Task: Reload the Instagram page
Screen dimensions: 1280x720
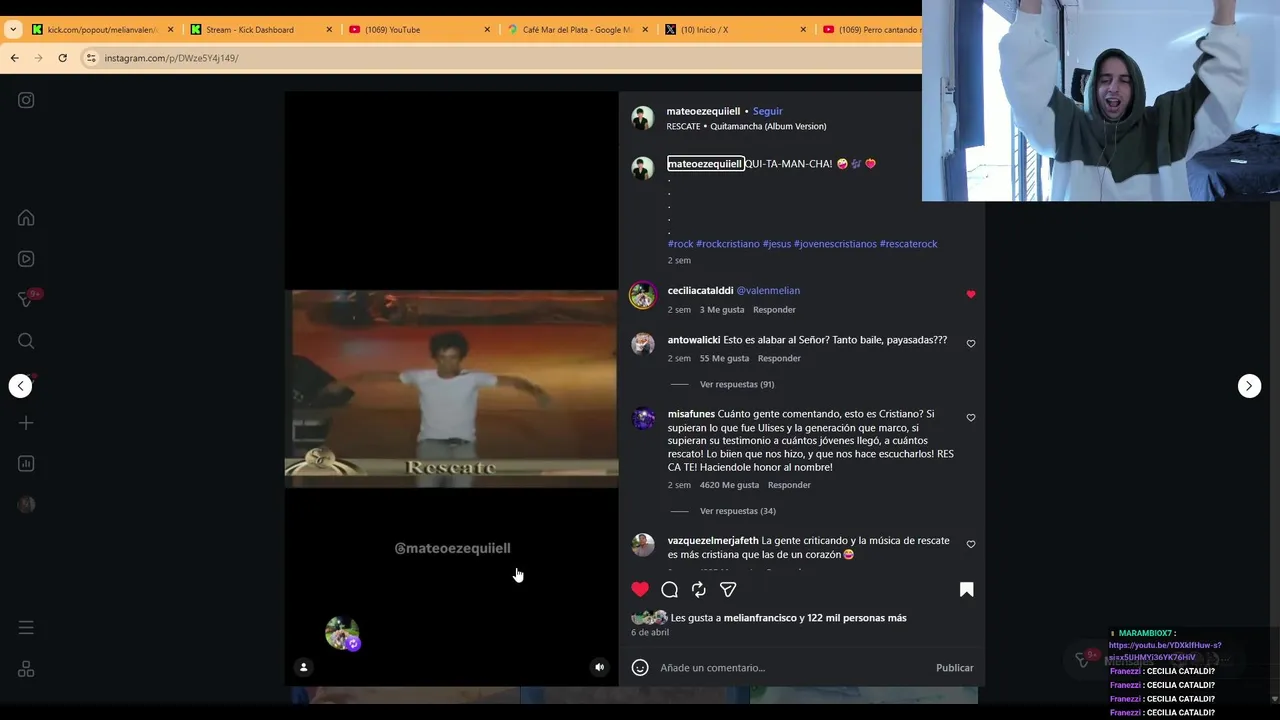Action: coord(62,58)
